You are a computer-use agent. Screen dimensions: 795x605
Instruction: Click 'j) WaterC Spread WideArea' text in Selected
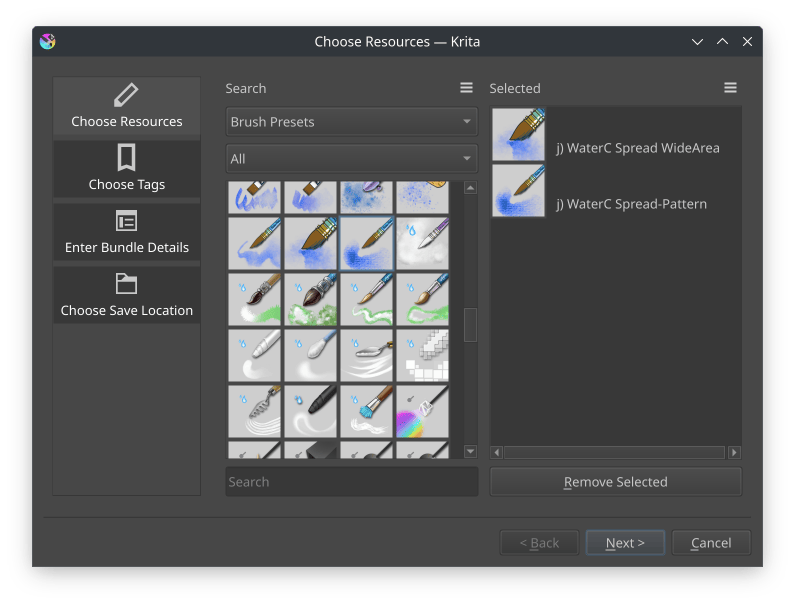point(638,148)
